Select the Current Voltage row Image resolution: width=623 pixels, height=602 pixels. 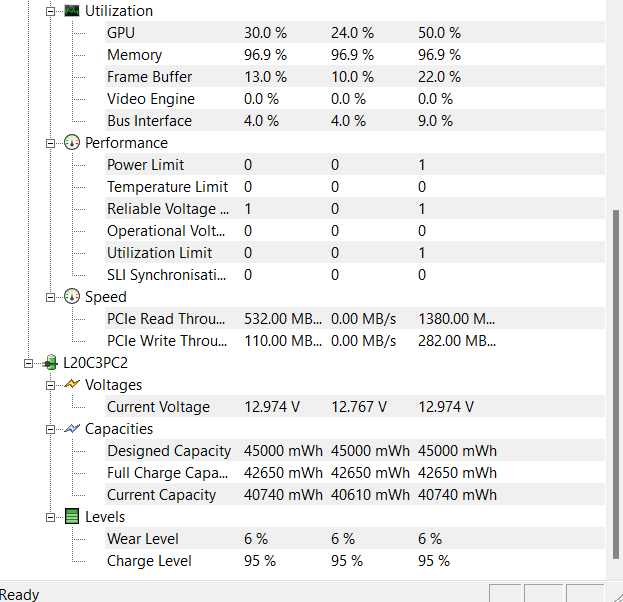pos(158,407)
